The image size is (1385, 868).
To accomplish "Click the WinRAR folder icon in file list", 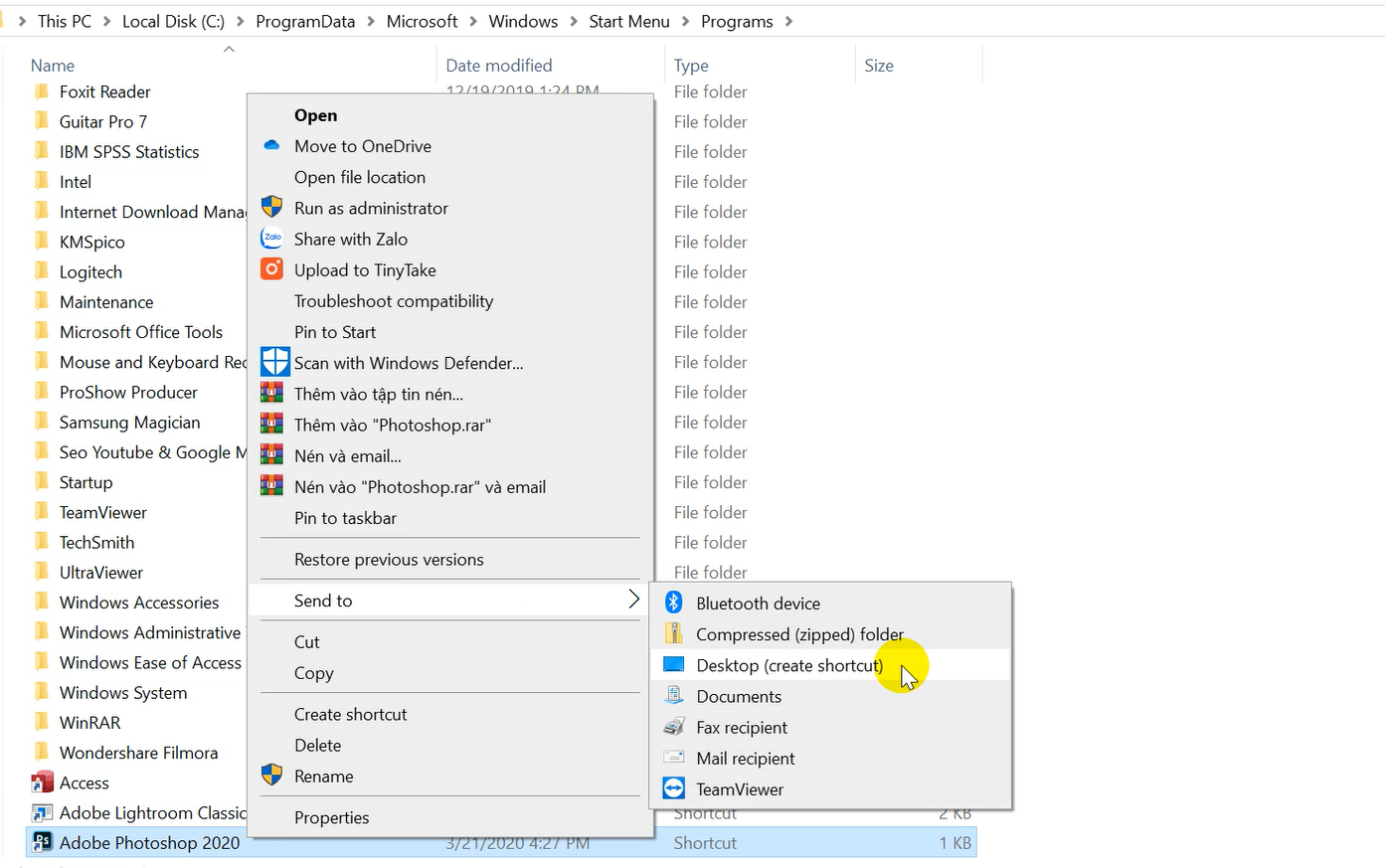I will point(42,722).
